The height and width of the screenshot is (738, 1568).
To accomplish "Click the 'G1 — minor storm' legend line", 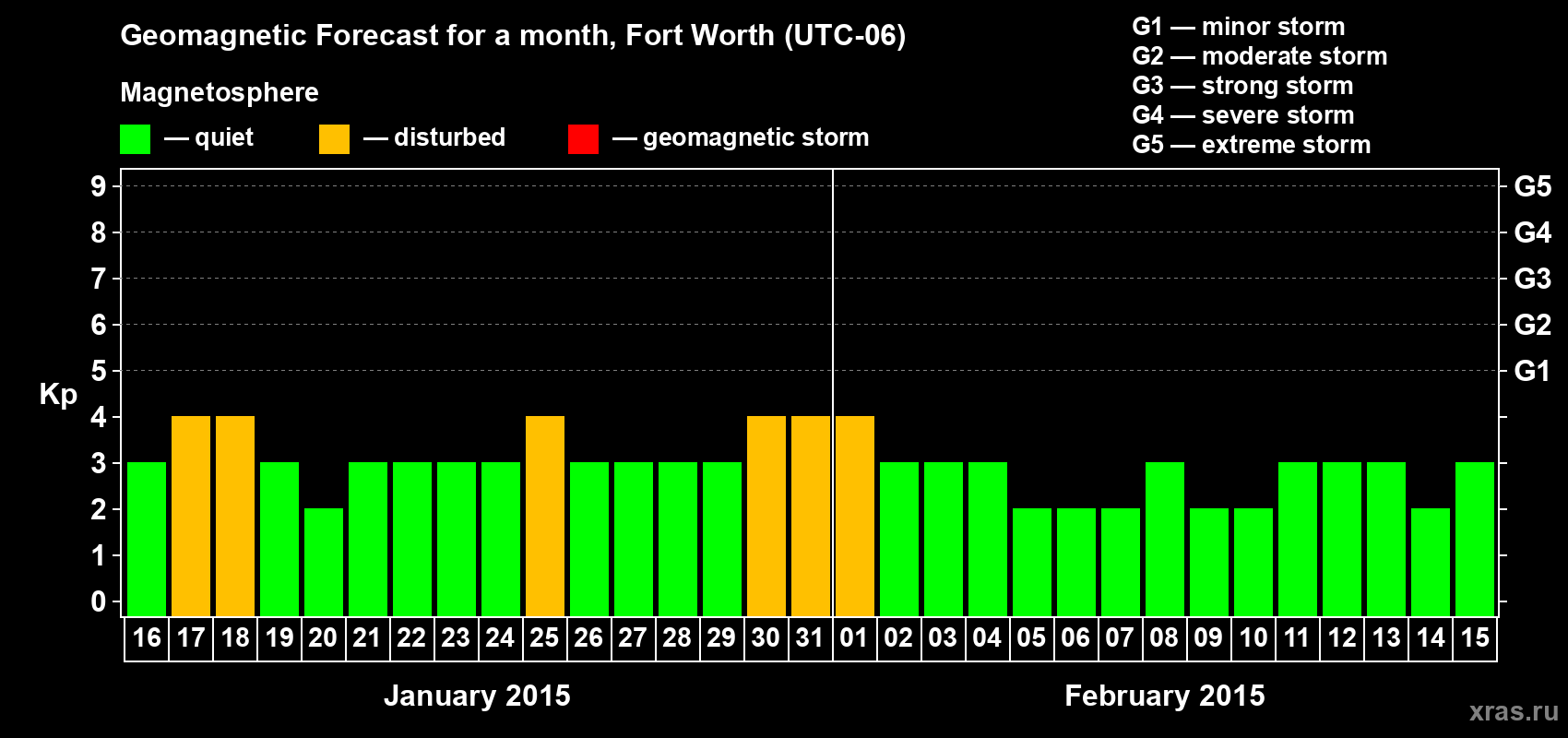I will (x=1238, y=27).
